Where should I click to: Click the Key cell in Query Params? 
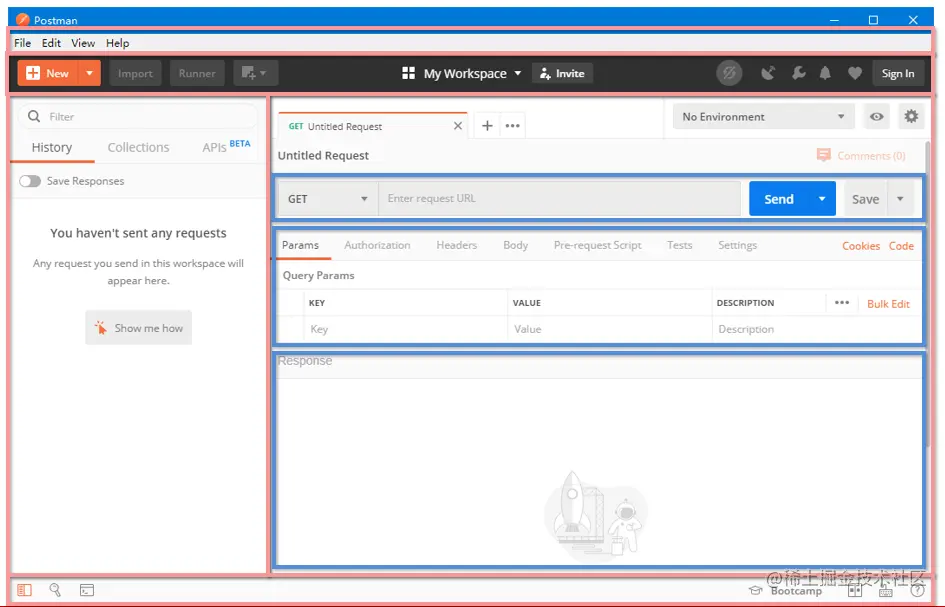tap(406, 329)
